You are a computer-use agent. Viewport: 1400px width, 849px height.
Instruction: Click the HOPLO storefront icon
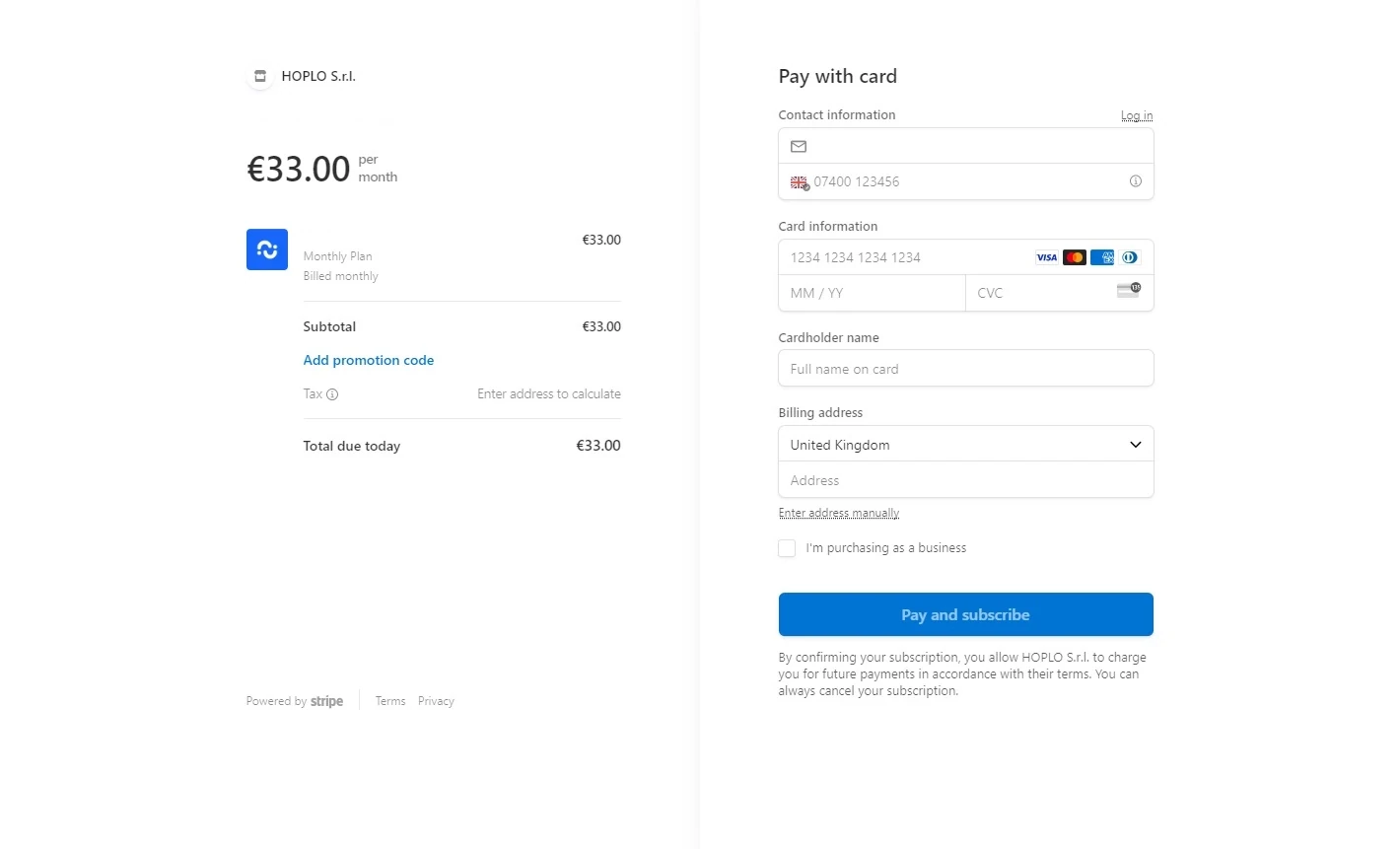(x=260, y=76)
